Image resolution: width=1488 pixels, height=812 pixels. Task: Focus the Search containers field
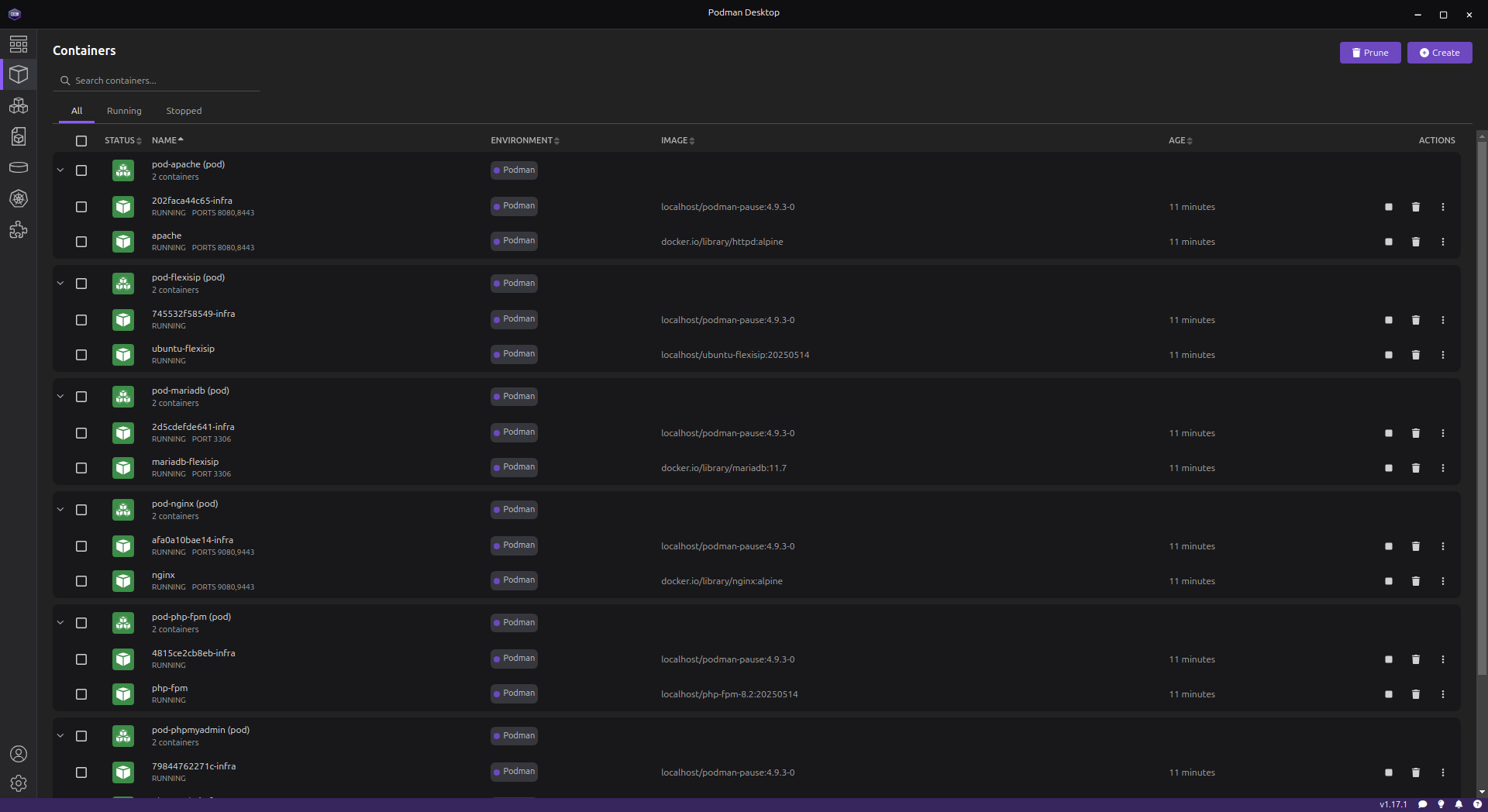(157, 81)
